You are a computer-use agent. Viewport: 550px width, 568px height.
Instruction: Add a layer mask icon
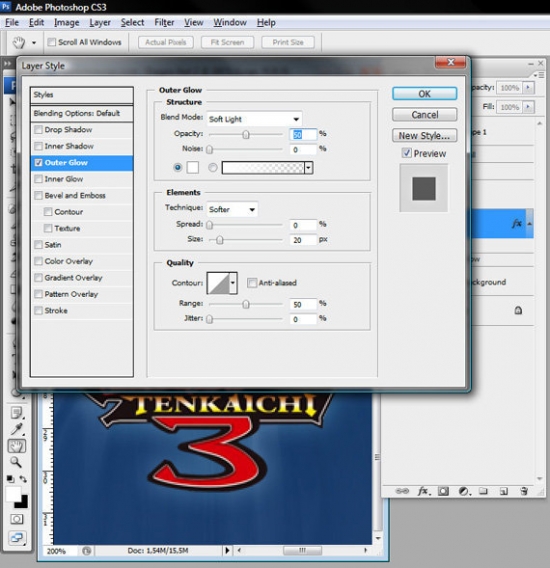point(443,491)
